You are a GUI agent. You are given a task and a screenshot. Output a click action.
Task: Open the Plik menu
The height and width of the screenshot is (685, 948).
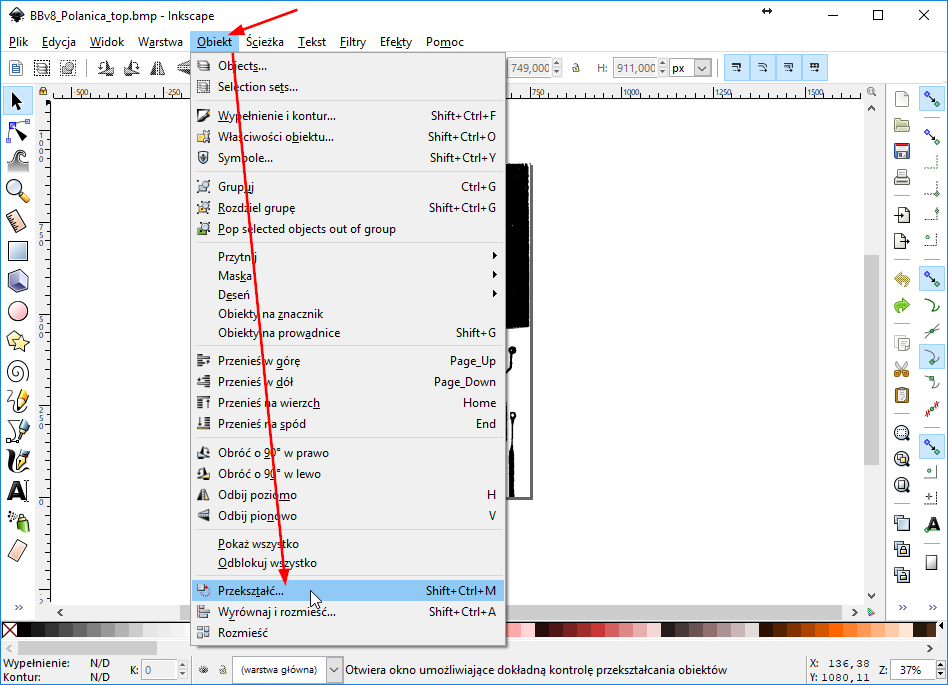[18, 42]
